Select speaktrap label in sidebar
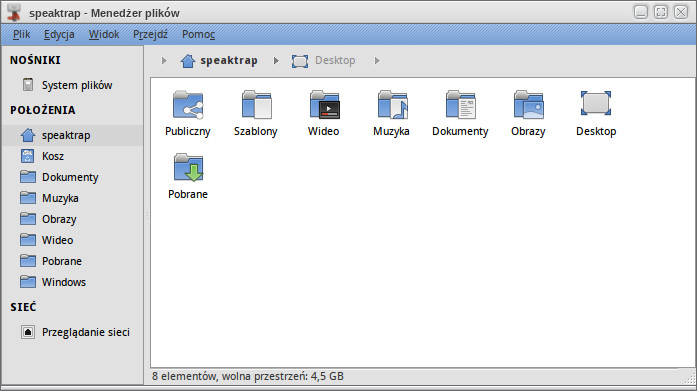697x391 pixels. click(66, 135)
